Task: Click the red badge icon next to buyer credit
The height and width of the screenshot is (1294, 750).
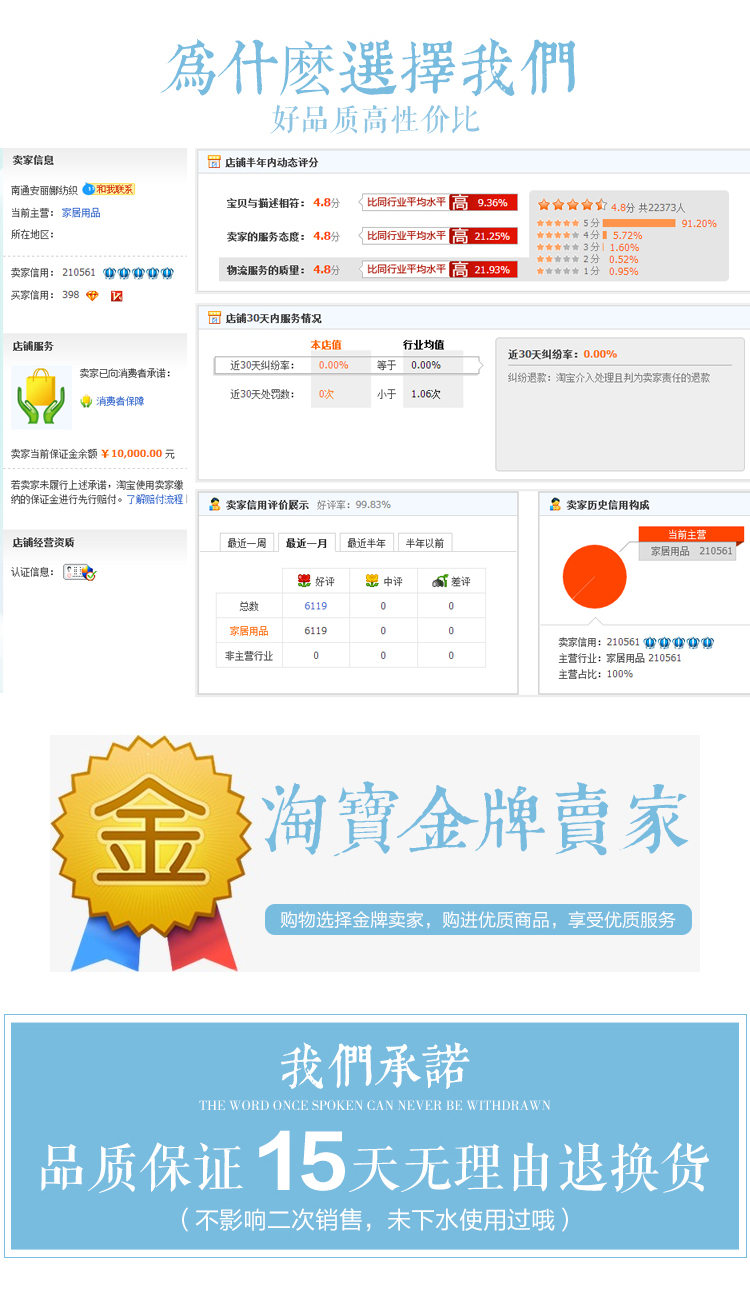Action: (x=117, y=296)
